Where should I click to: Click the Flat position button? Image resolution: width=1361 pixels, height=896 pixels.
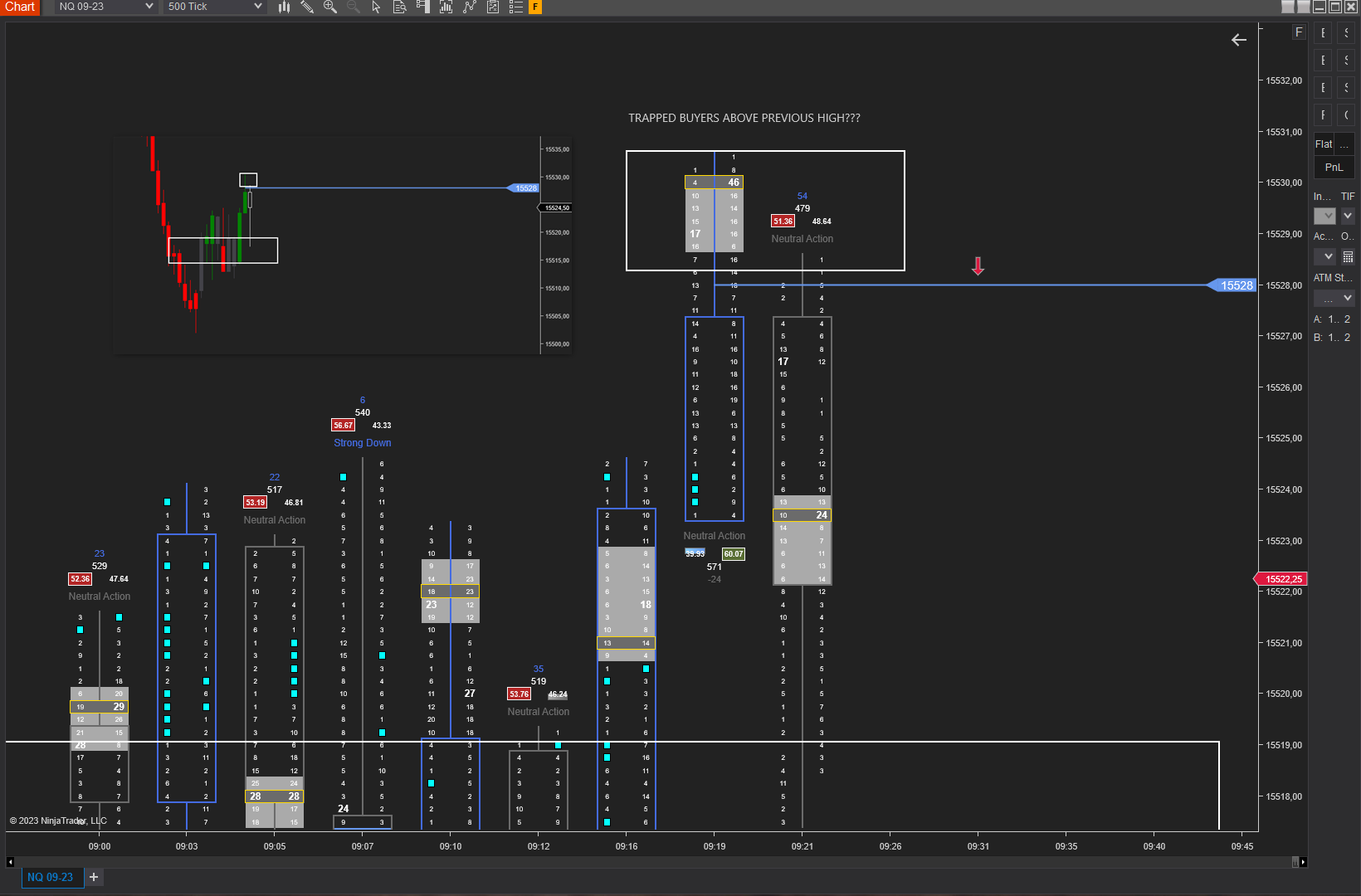(x=1324, y=144)
